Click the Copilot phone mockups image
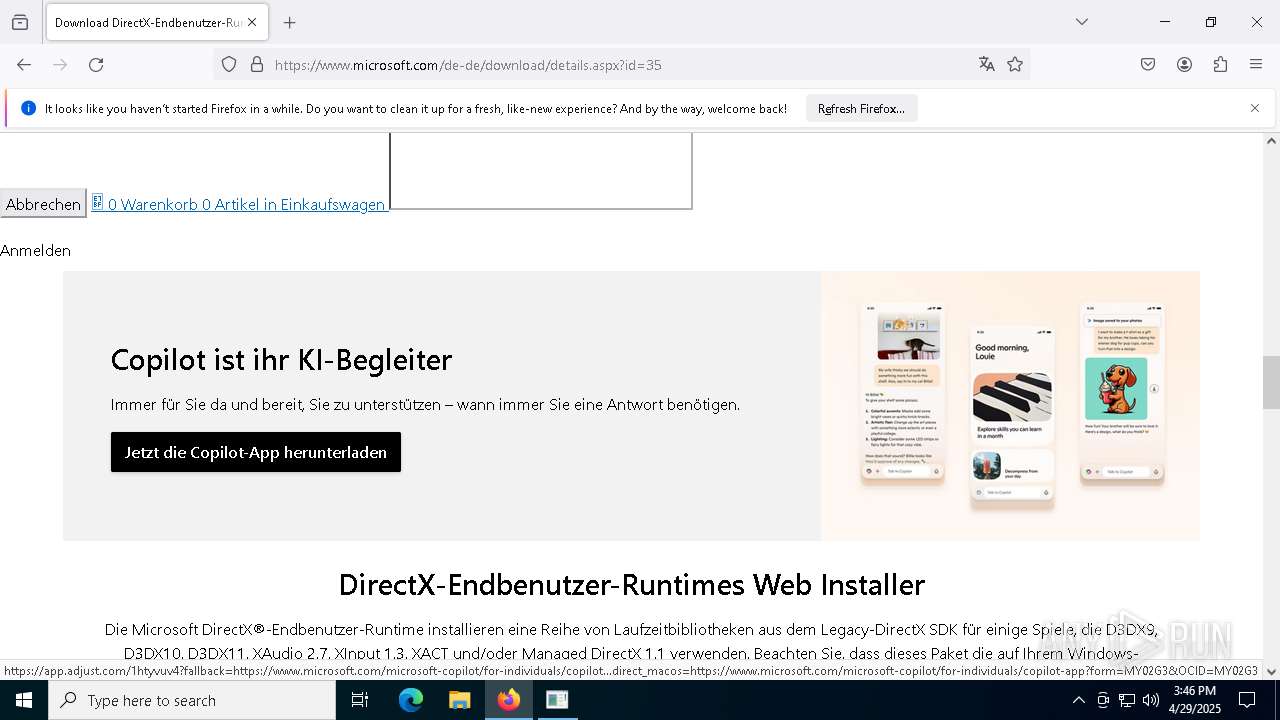This screenshot has width=1280, height=720. 1011,406
